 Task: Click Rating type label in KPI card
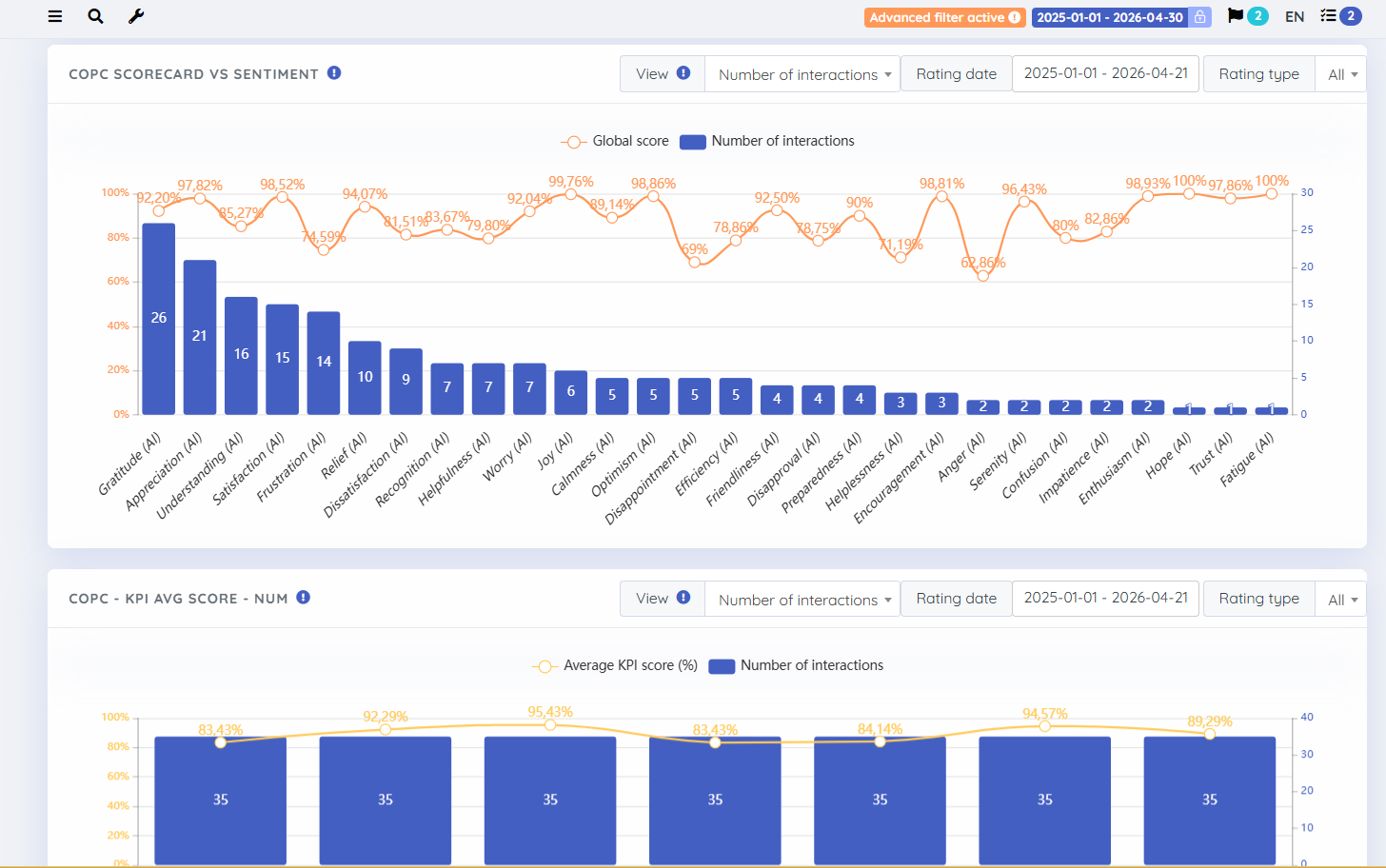[x=1259, y=599]
